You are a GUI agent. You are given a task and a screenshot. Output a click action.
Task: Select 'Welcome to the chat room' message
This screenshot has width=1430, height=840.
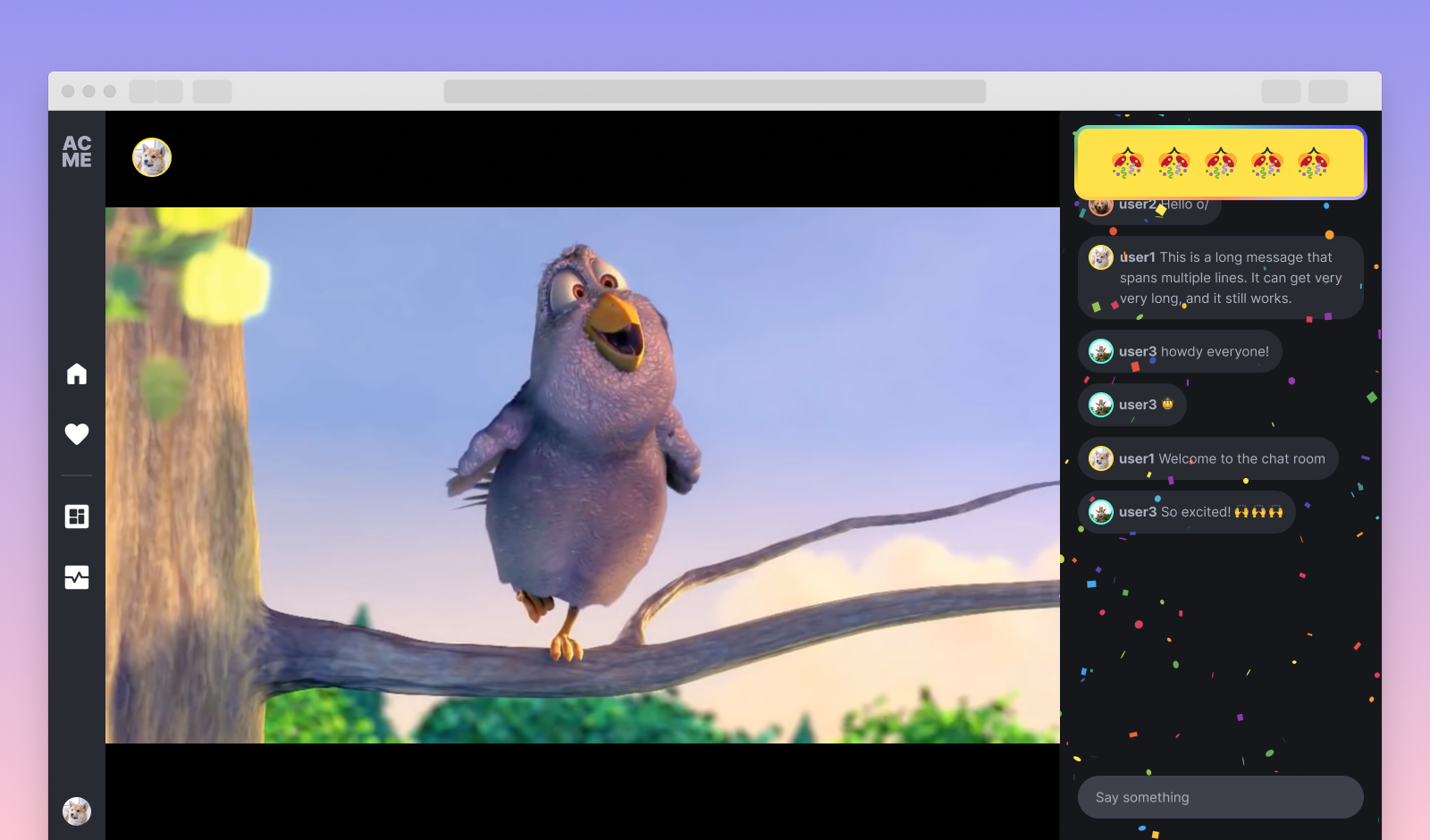(x=1208, y=458)
